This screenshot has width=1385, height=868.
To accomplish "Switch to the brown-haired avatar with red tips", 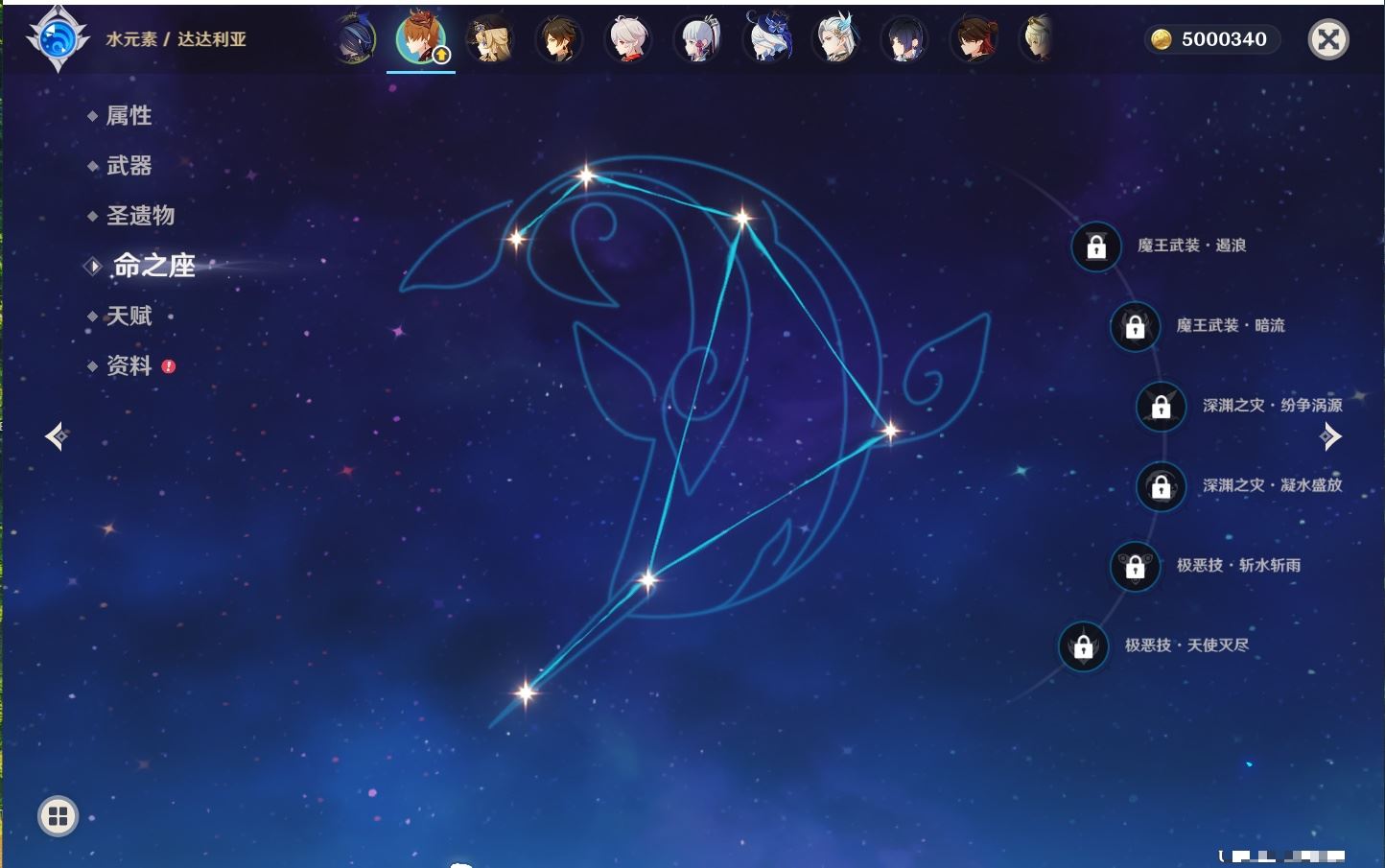I will click(974, 39).
